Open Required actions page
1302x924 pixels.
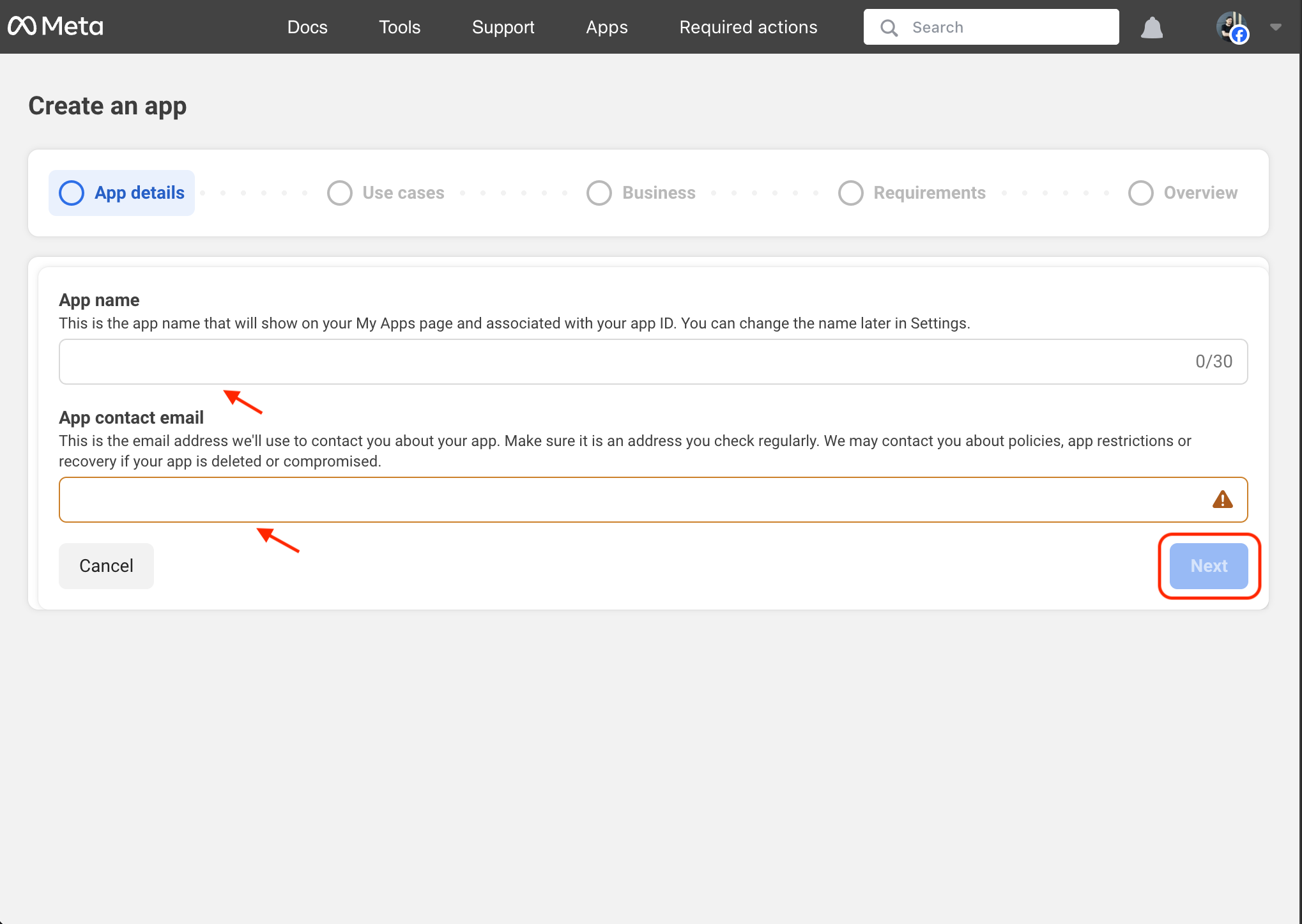pos(748,27)
